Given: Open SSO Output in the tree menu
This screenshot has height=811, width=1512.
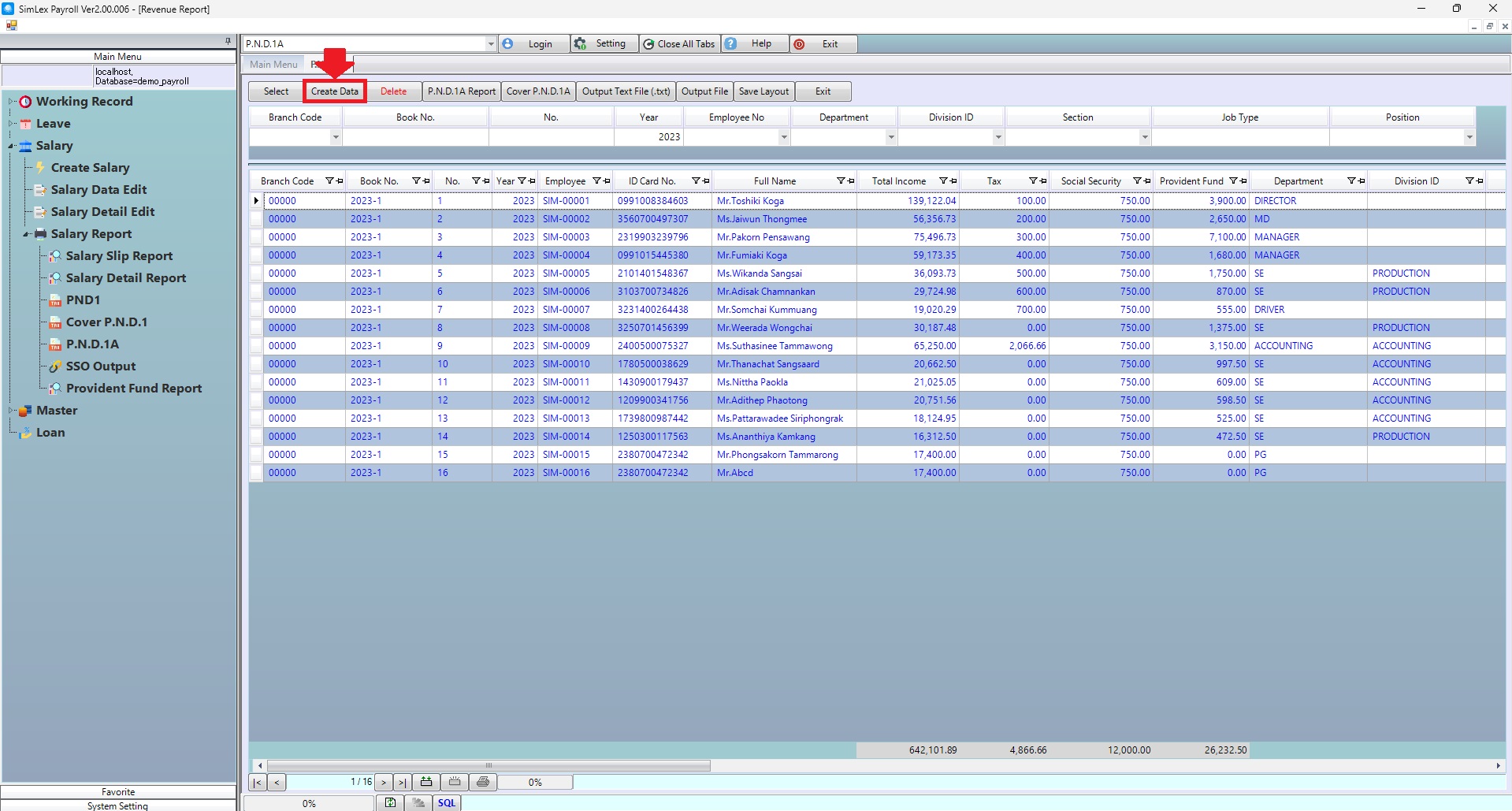Looking at the screenshot, I should [100, 366].
